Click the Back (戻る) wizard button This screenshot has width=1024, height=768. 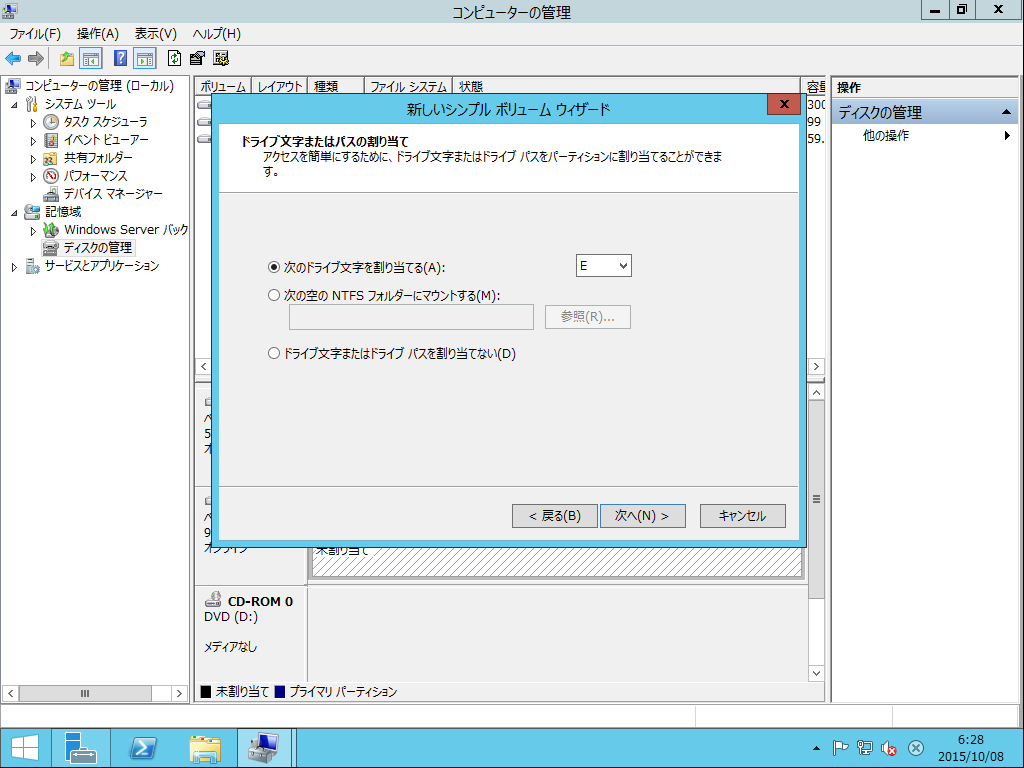[554, 516]
